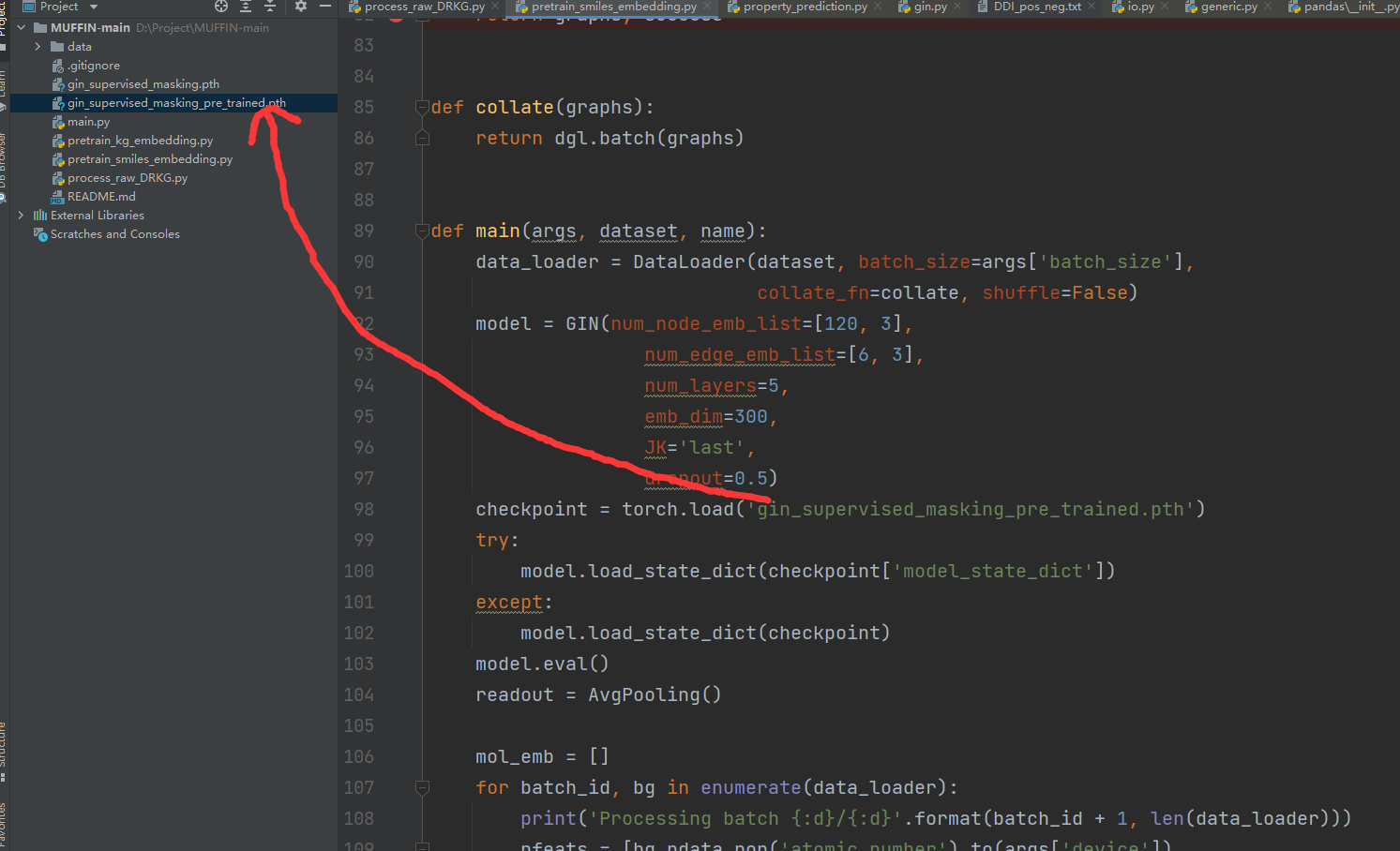Close the DDI_pos_neg.txt tab

1091,6
